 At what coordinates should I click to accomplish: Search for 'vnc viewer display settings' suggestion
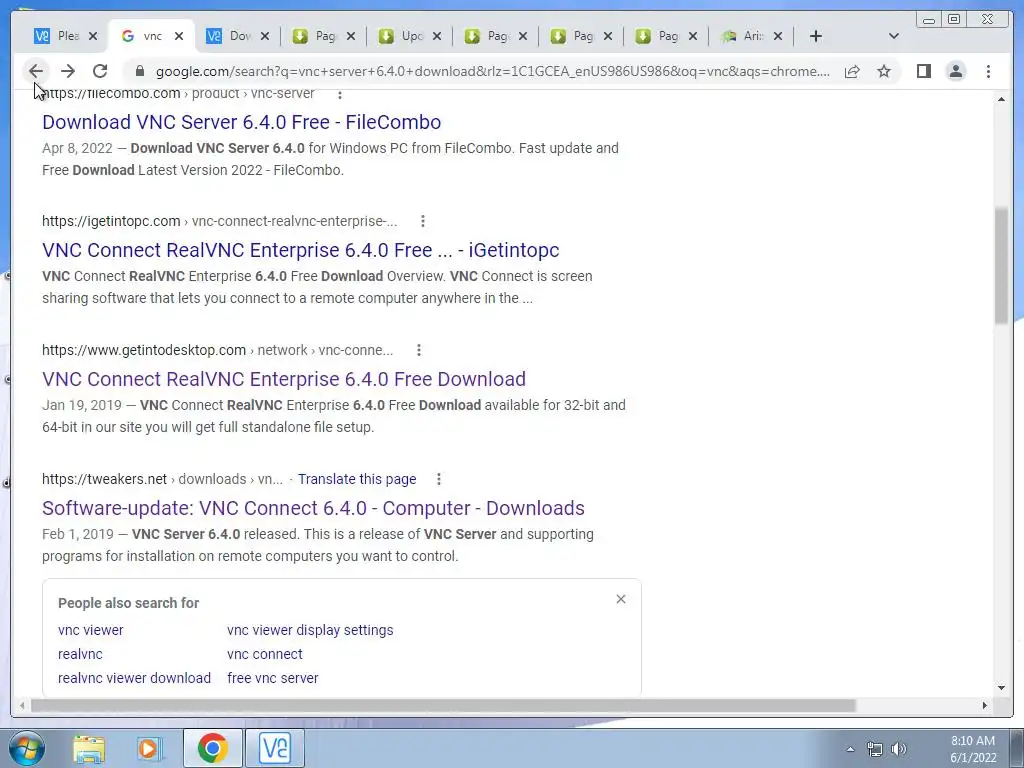pos(310,630)
